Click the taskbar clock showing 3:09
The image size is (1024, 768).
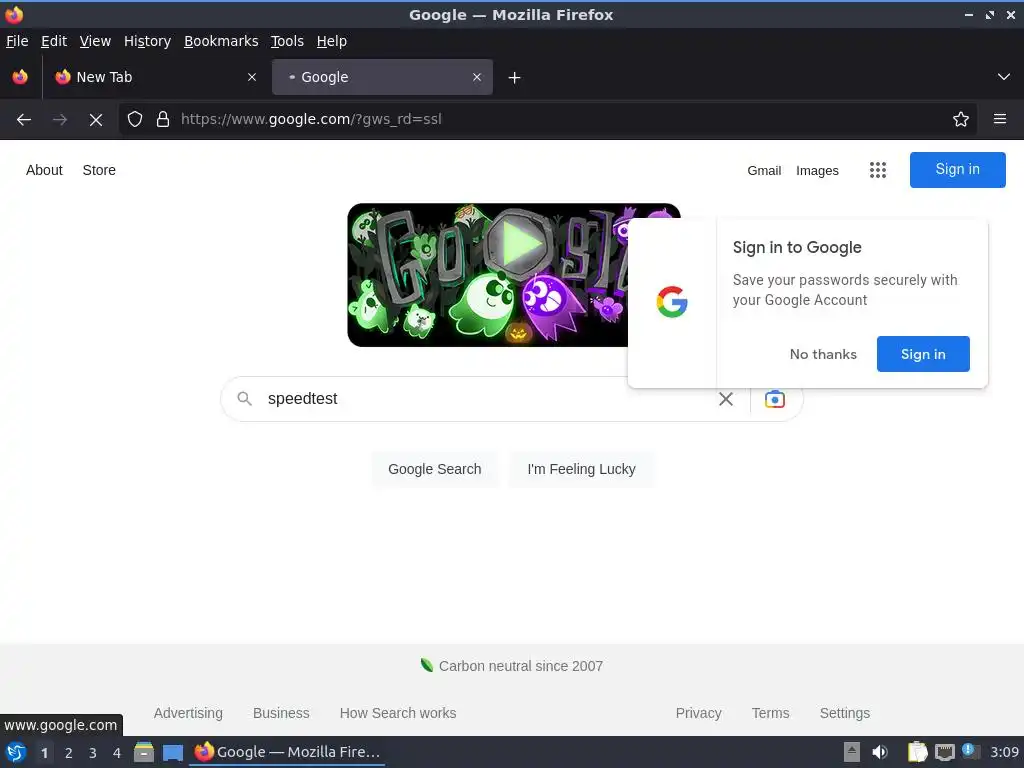click(1004, 752)
